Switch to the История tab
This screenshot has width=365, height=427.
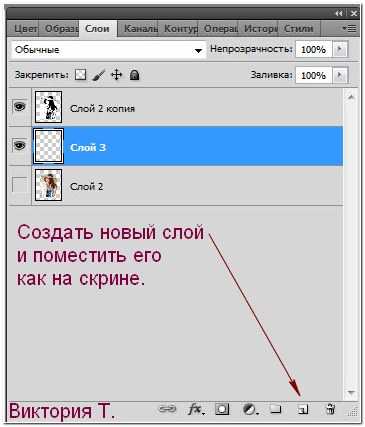[258, 29]
